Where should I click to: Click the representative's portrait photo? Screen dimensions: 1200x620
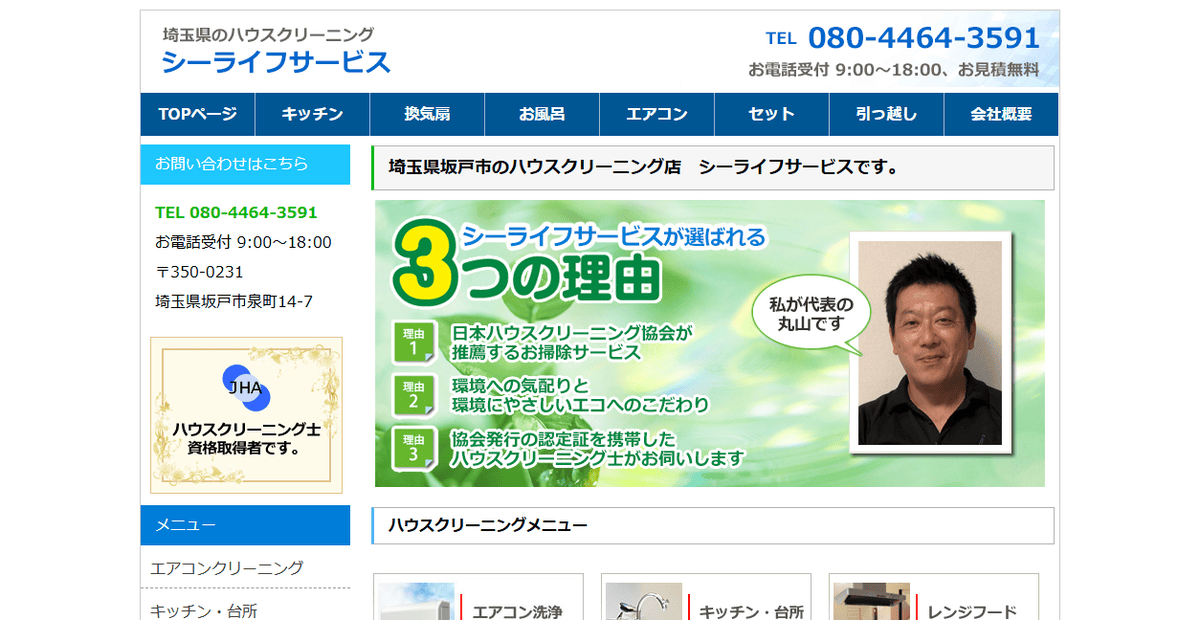tap(930, 342)
